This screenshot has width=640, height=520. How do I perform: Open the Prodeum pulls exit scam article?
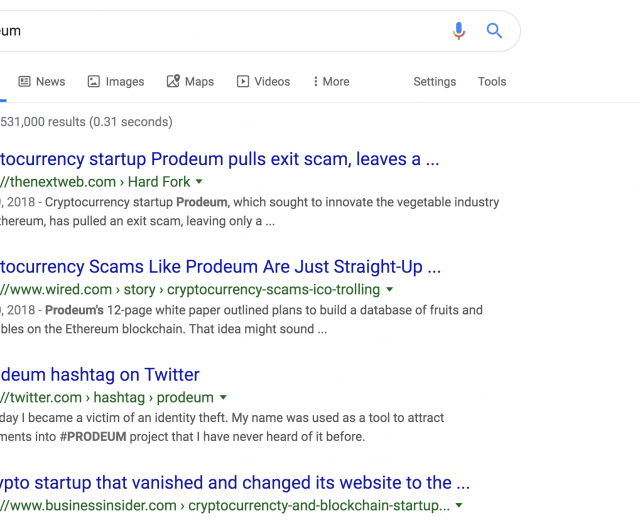click(x=219, y=159)
